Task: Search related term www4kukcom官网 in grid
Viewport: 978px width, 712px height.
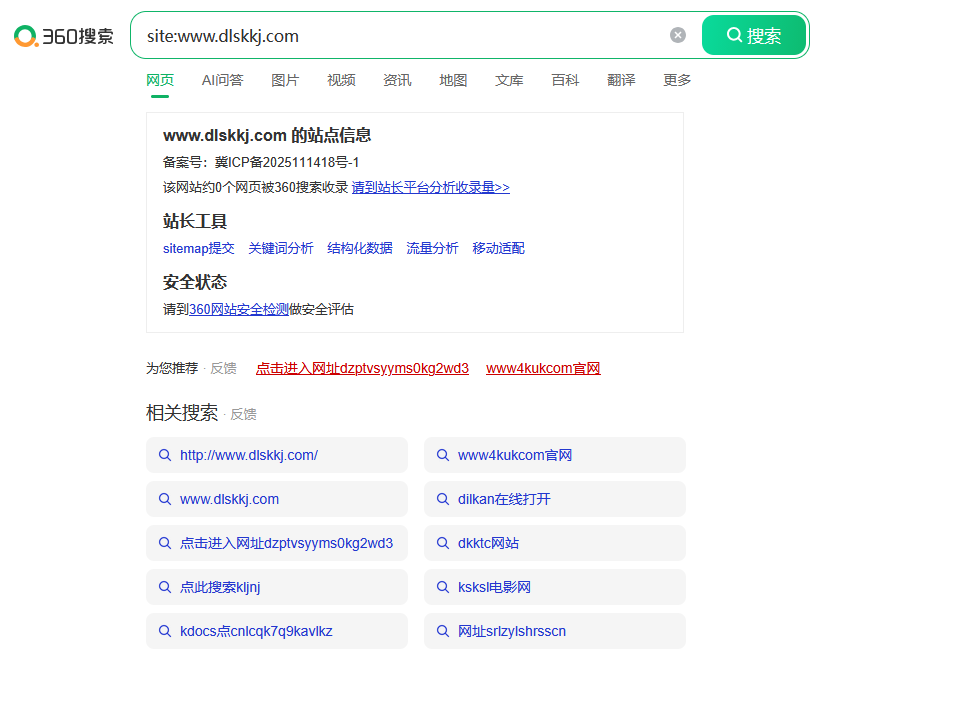Action: 555,455
